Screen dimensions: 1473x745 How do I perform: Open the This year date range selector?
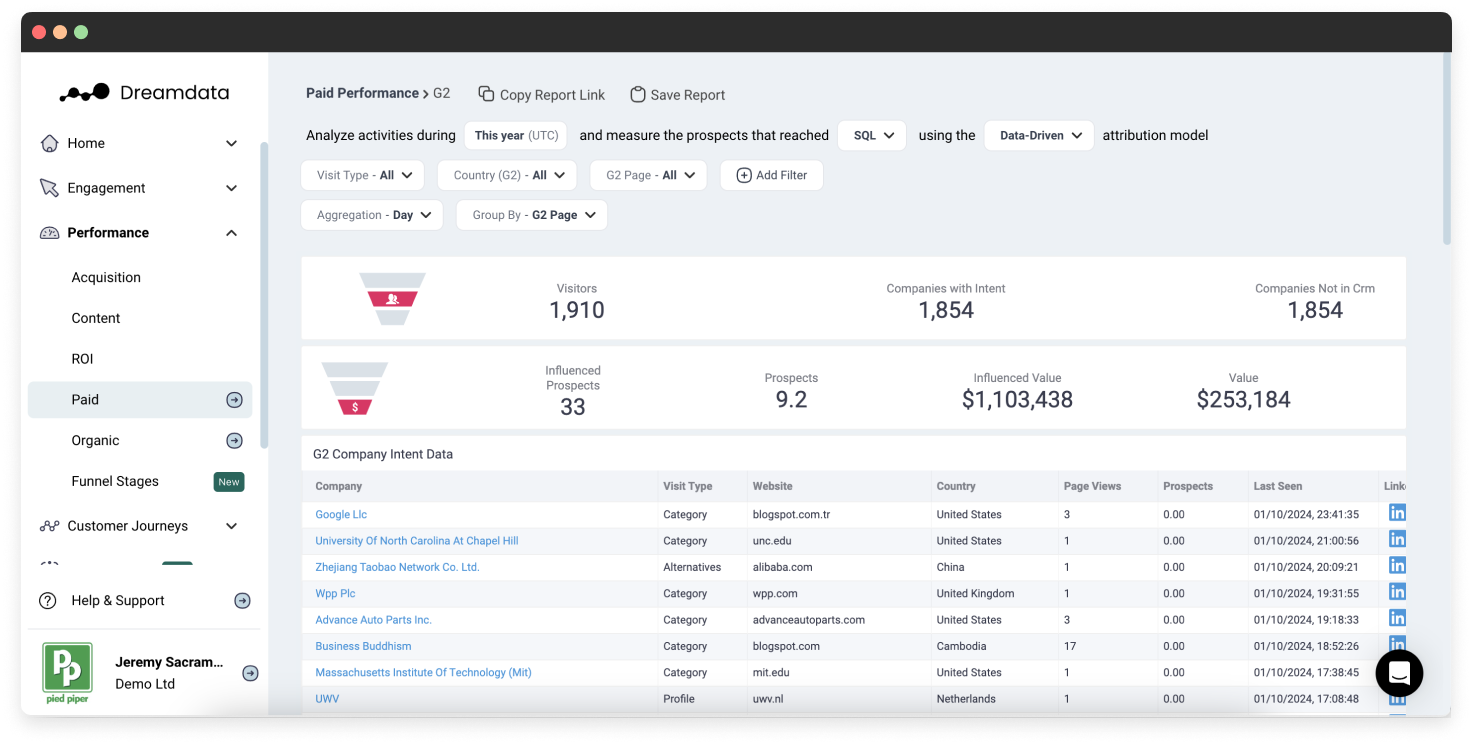point(515,135)
